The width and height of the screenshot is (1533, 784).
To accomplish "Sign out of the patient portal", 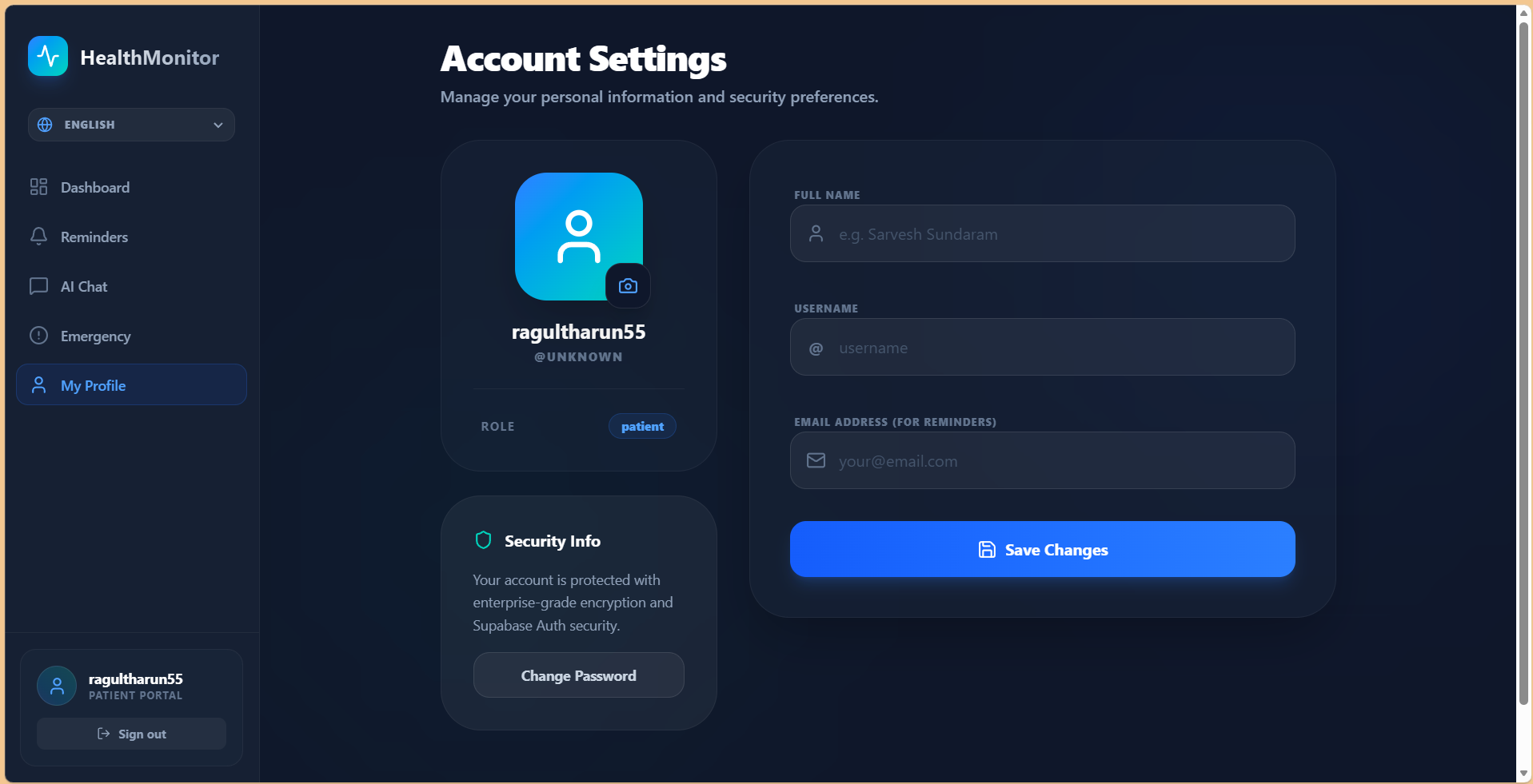I will (x=131, y=734).
